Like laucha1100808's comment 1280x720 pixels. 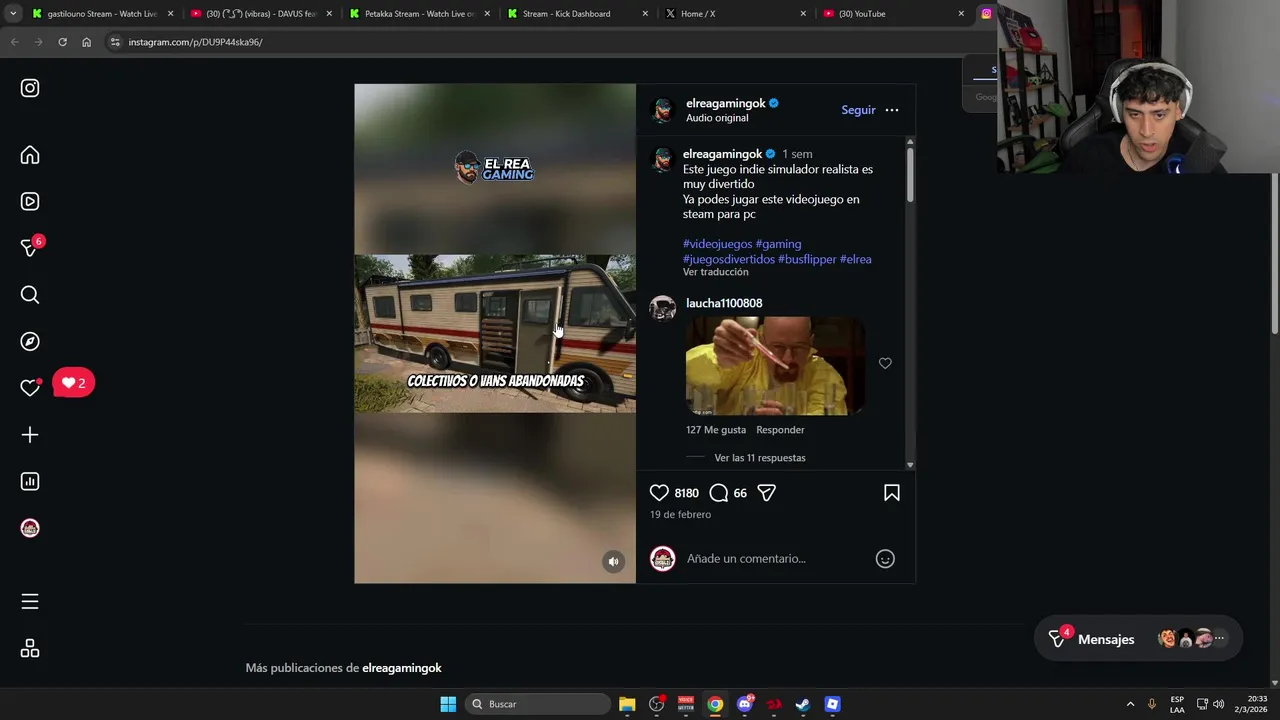(885, 363)
